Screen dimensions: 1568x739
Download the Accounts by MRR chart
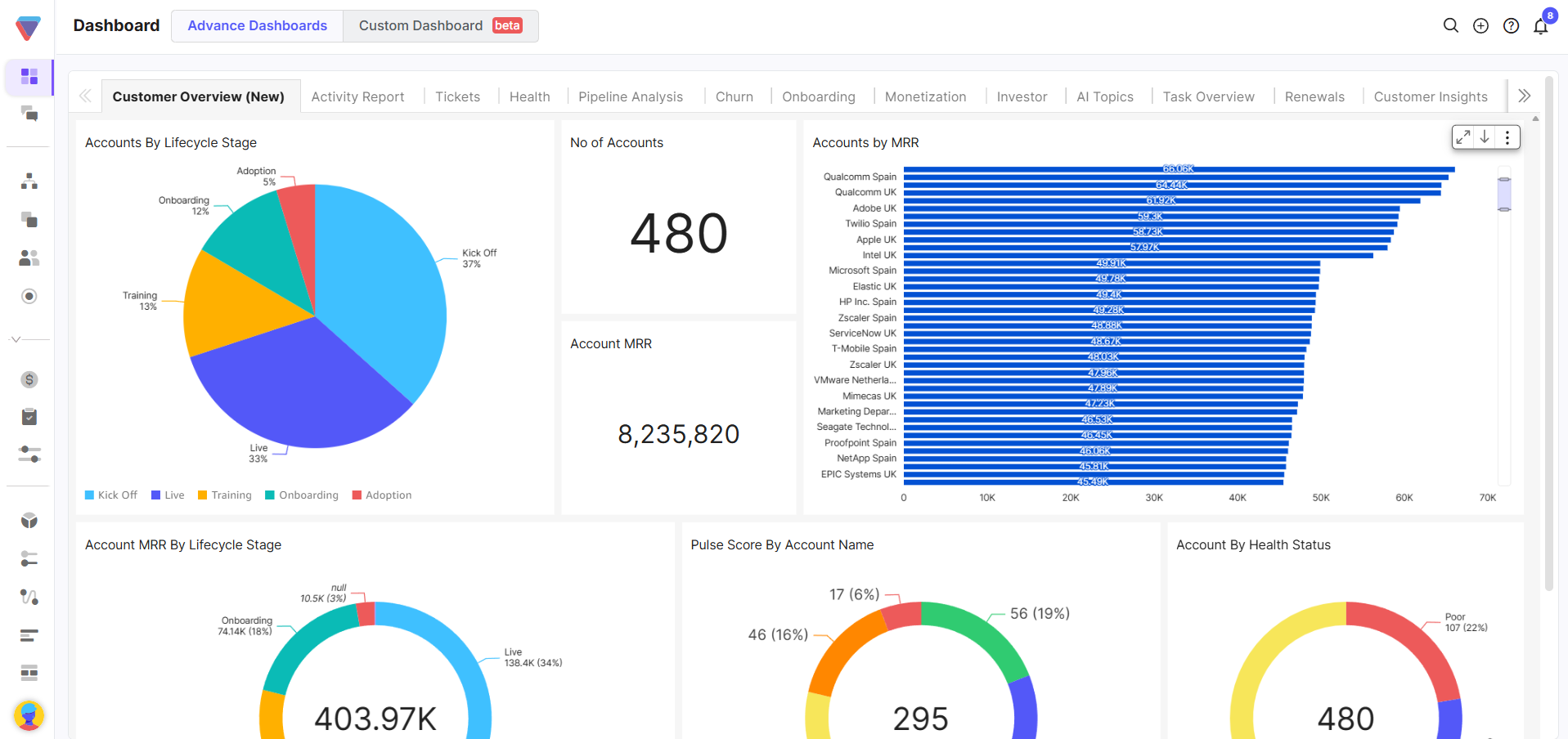click(x=1485, y=137)
